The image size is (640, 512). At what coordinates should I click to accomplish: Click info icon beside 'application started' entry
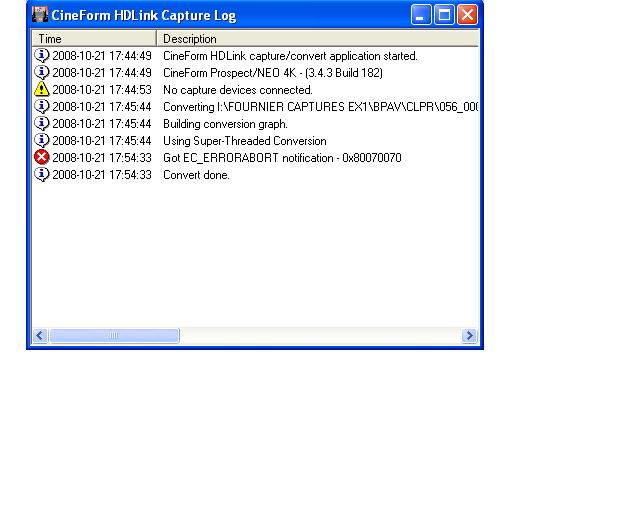42,55
